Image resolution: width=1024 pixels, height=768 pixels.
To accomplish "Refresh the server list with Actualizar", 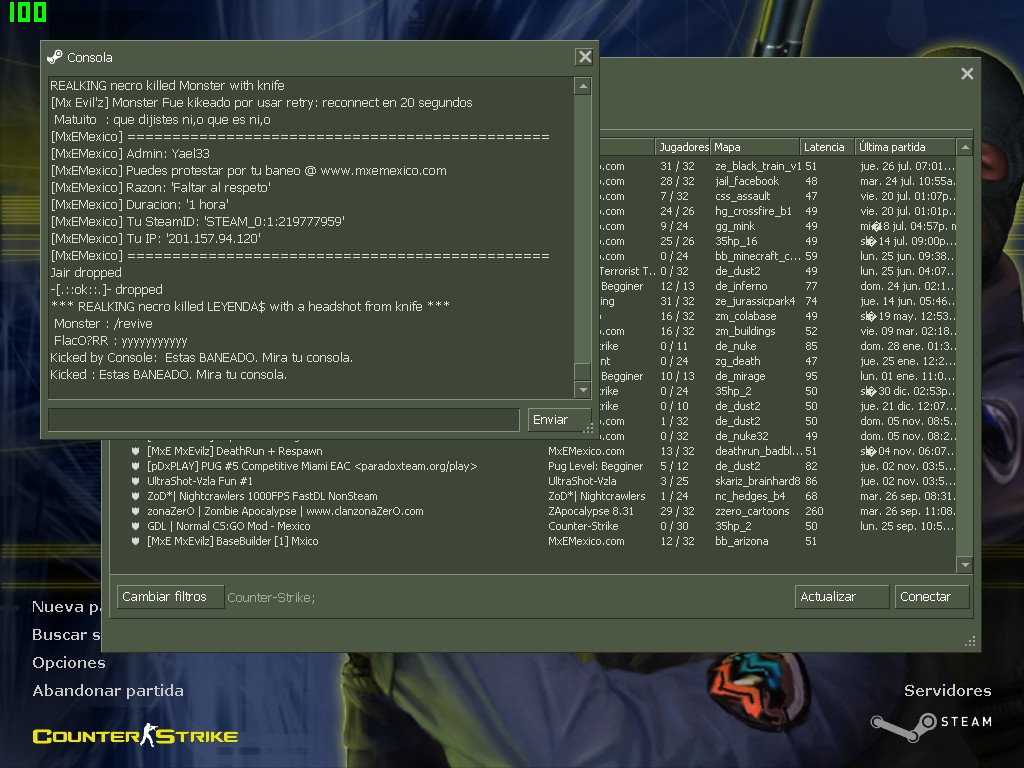I will point(842,597).
